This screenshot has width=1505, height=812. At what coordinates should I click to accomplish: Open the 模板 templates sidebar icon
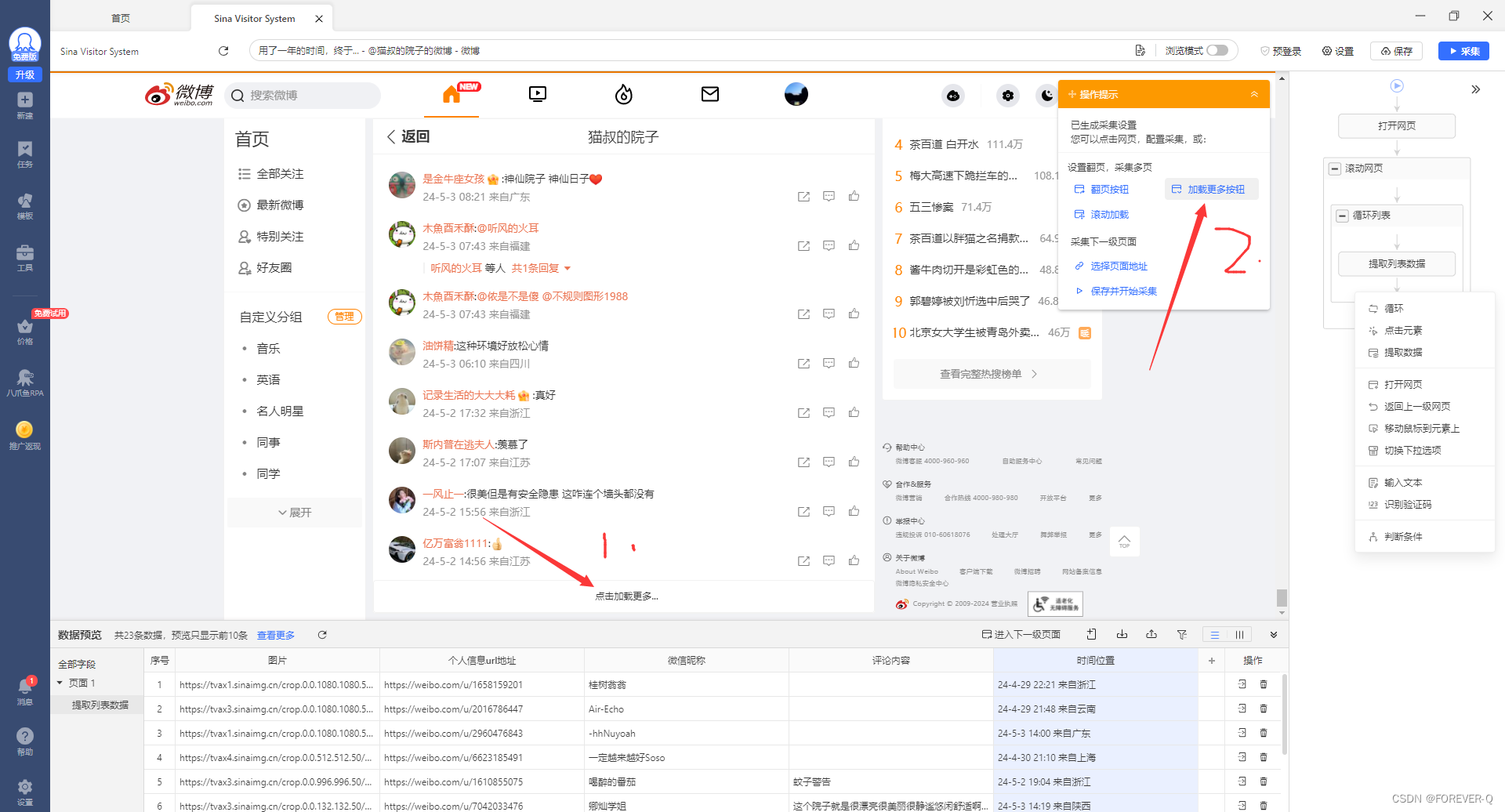pos(25,206)
